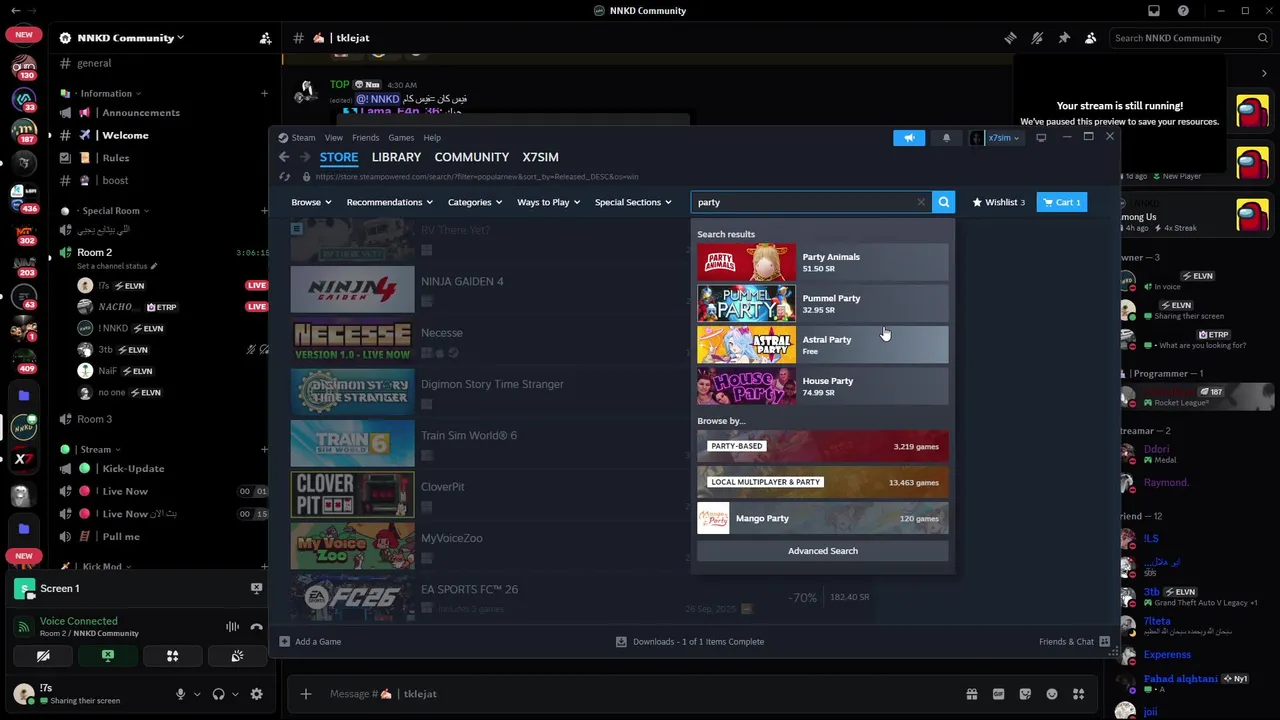Open Steam notifications bell

tap(946, 138)
